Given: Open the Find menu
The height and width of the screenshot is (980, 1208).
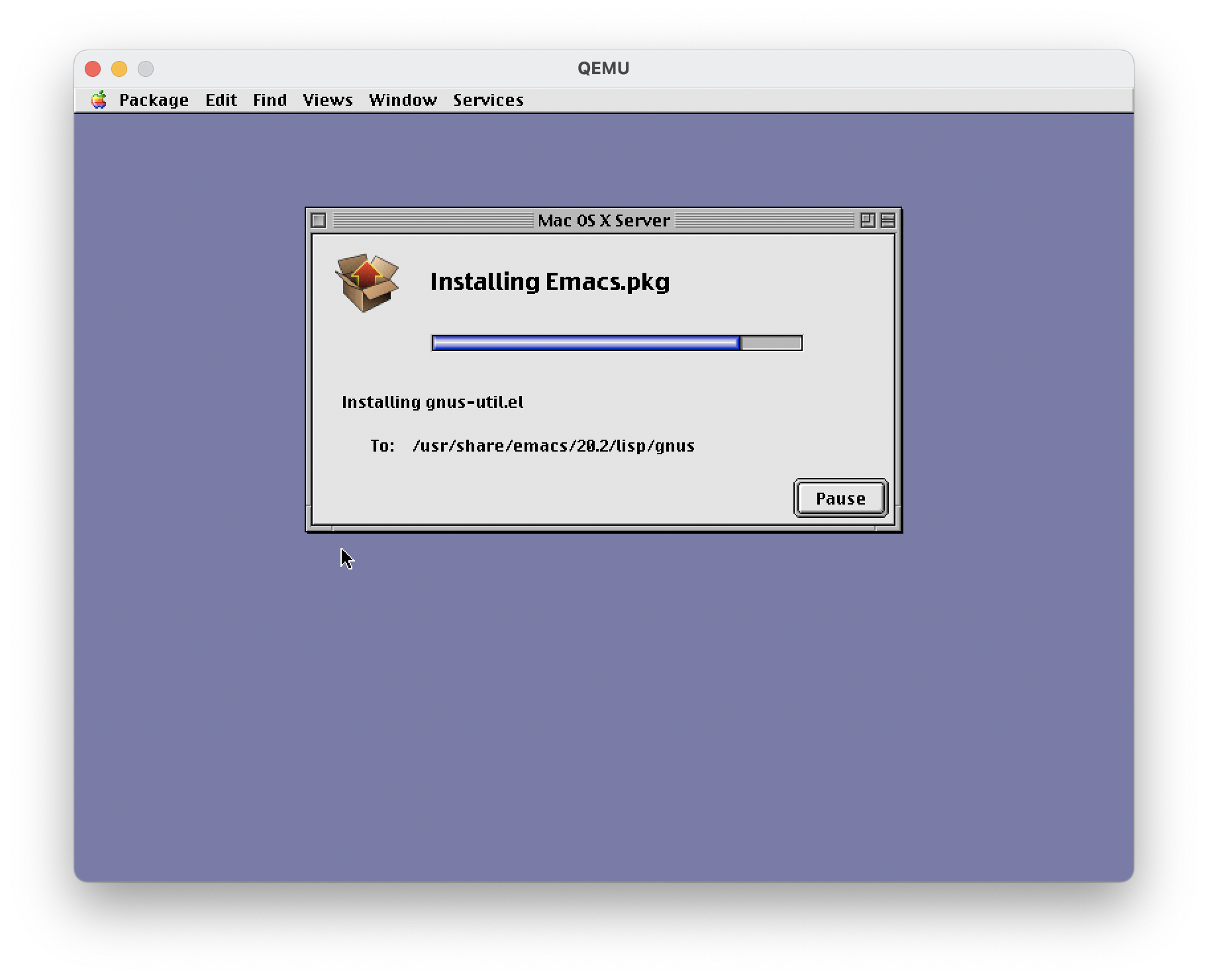Looking at the screenshot, I should click(270, 100).
